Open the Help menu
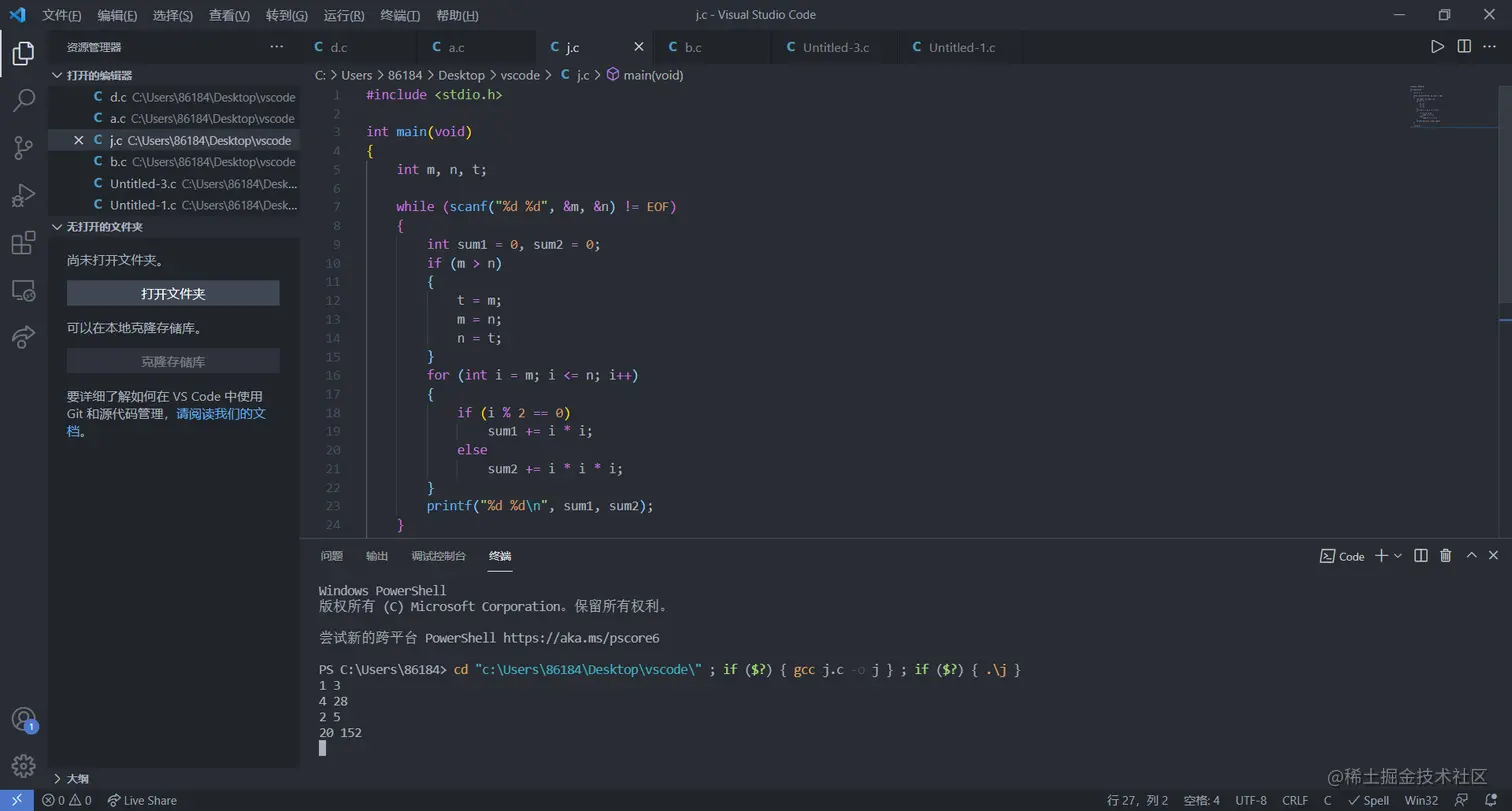The width and height of the screenshot is (1512, 811). tap(458, 15)
